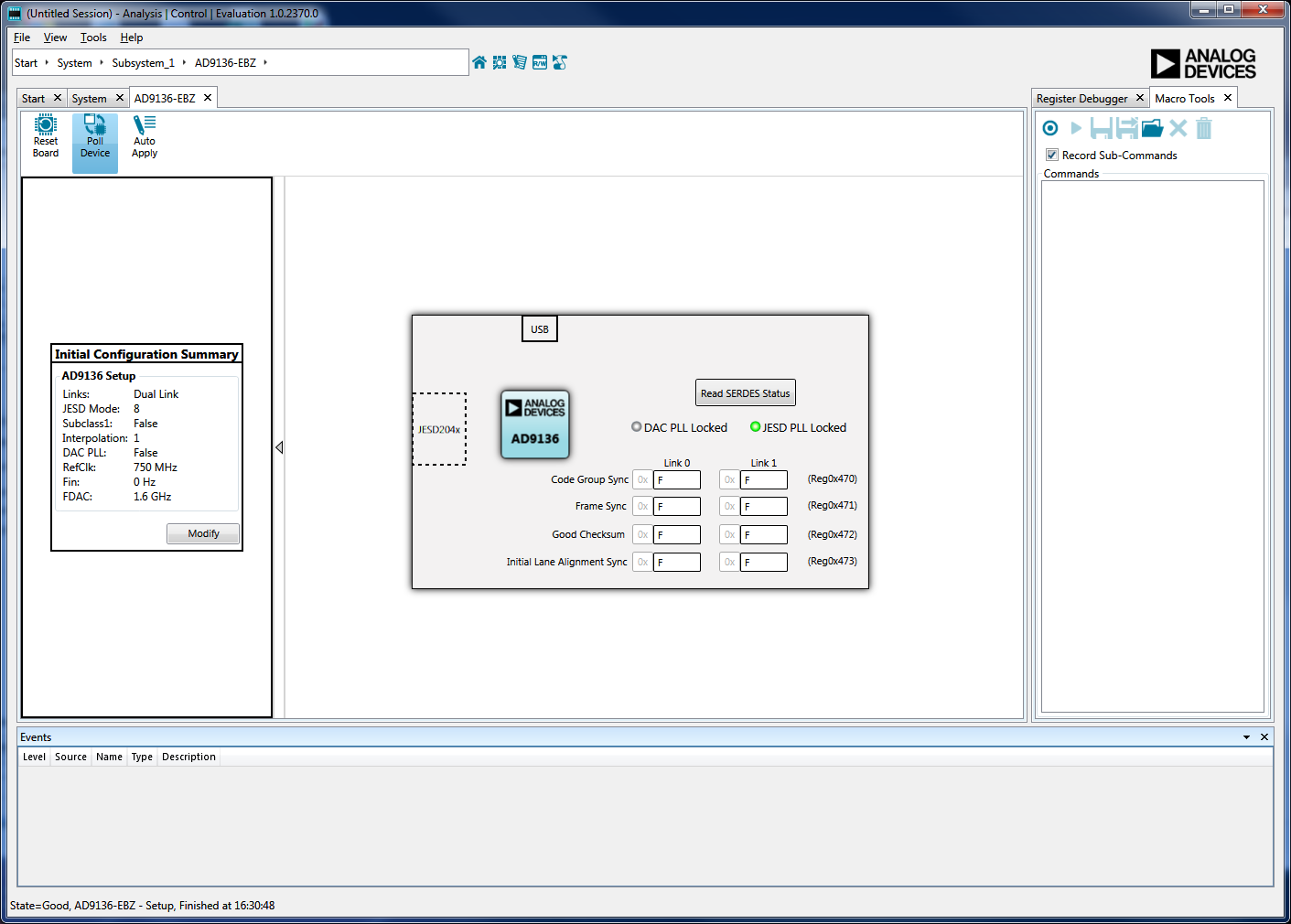Screen dimensions: 1291x924
Task: Toggle the Poll Device tool
Action: 95,136
